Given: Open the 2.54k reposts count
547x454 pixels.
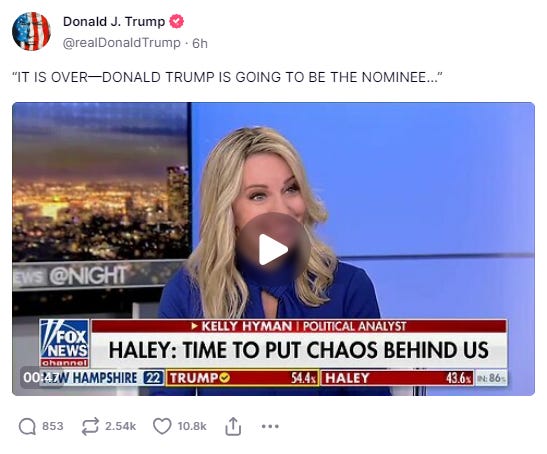Looking at the screenshot, I should 120,426.
